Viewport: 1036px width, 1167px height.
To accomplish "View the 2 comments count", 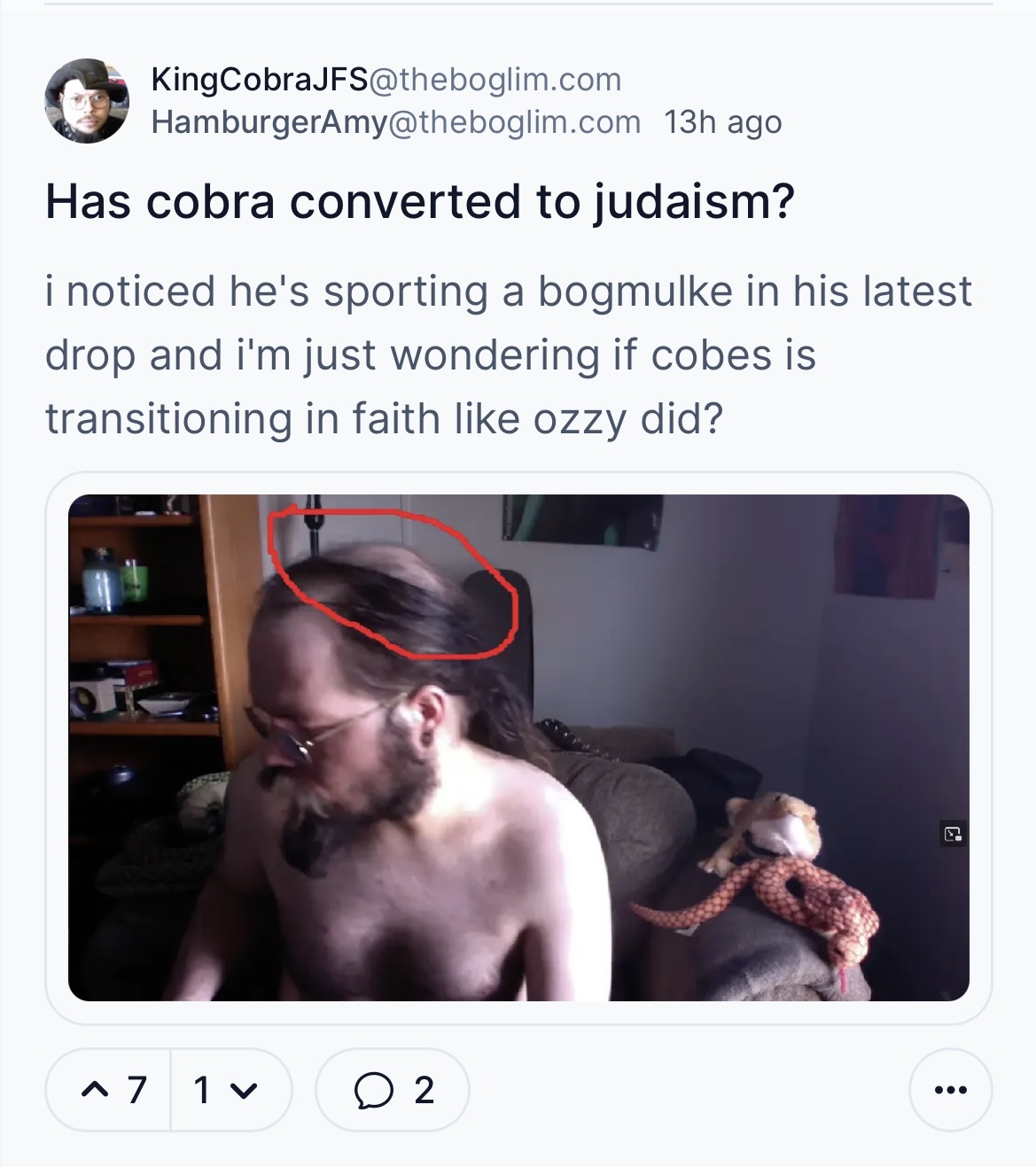I will pos(425,1091).
